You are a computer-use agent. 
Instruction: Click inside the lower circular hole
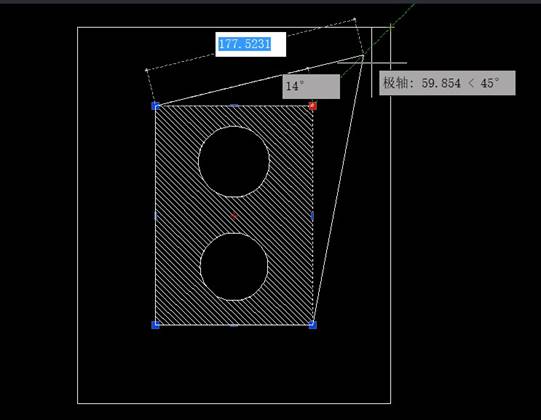pos(234,267)
